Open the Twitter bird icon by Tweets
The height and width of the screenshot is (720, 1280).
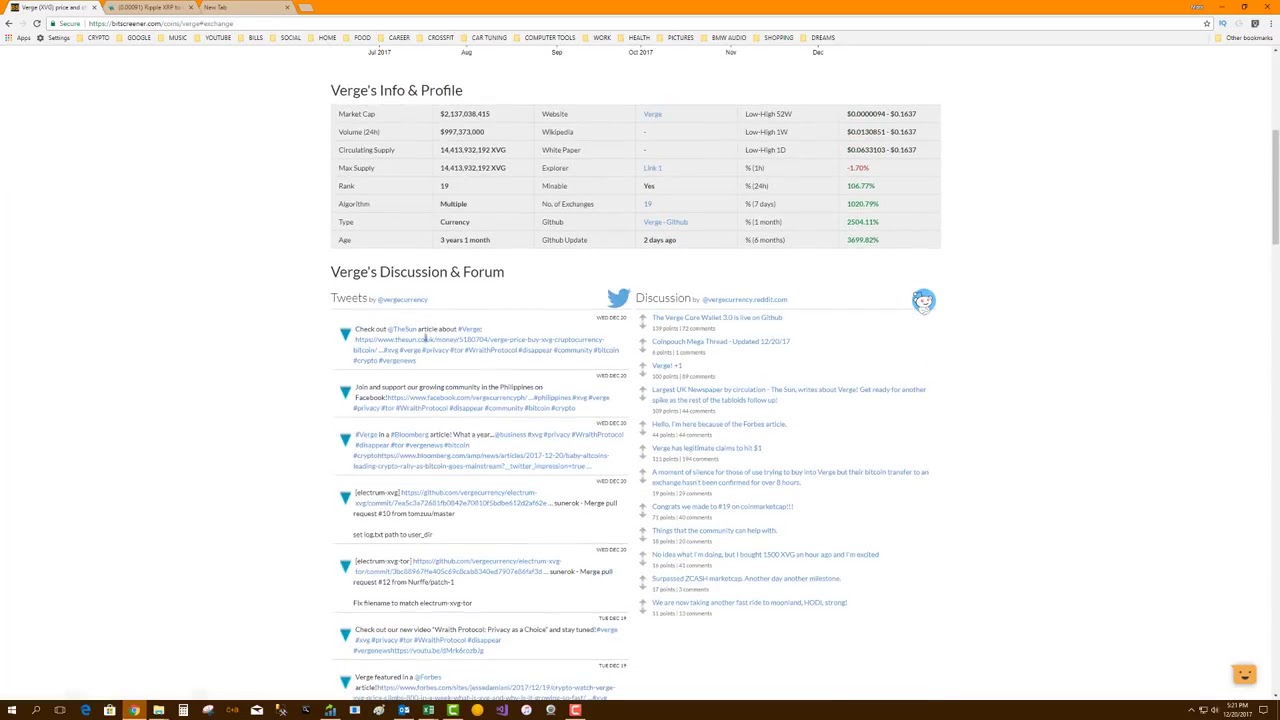click(618, 298)
